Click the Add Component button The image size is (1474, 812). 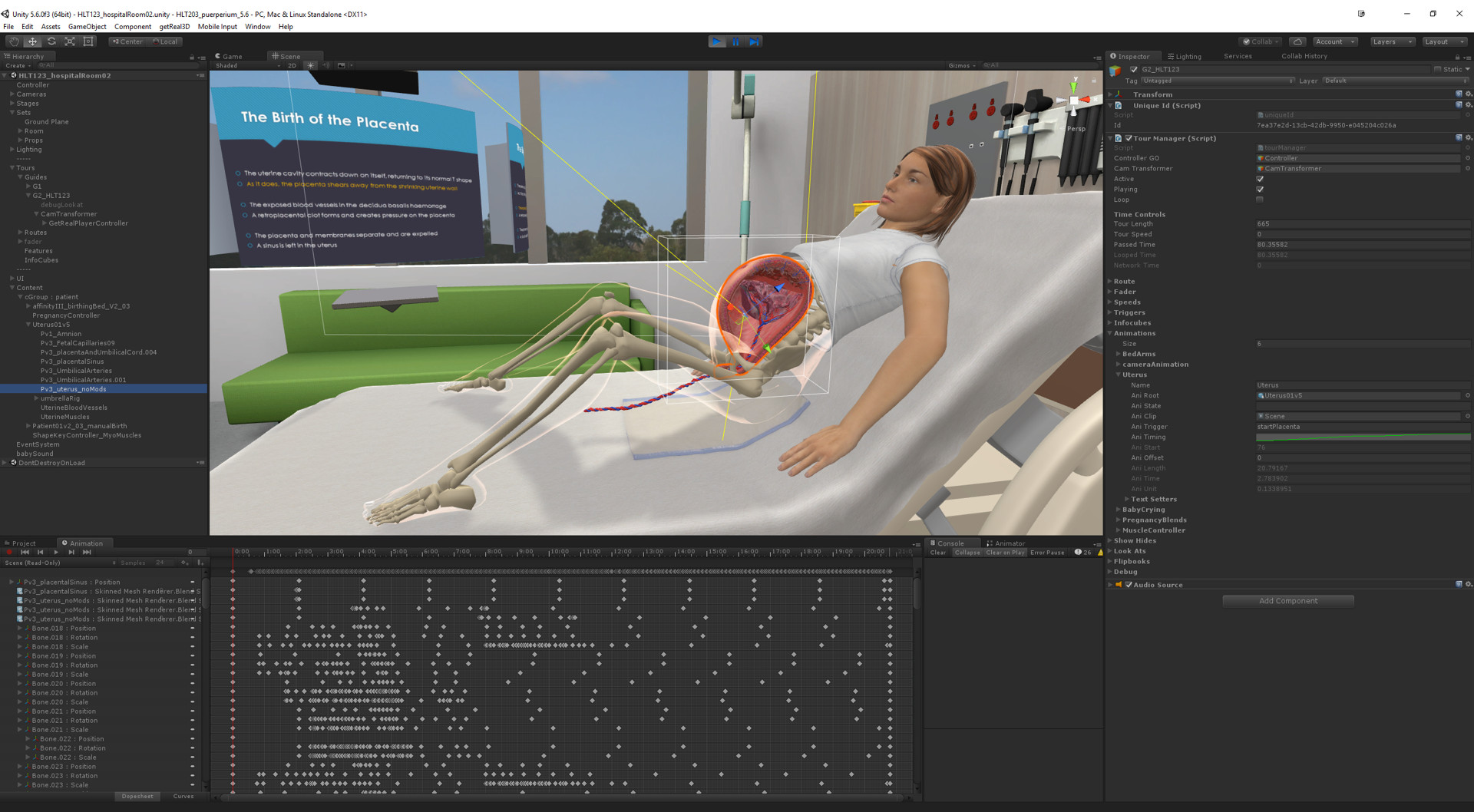click(1287, 601)
